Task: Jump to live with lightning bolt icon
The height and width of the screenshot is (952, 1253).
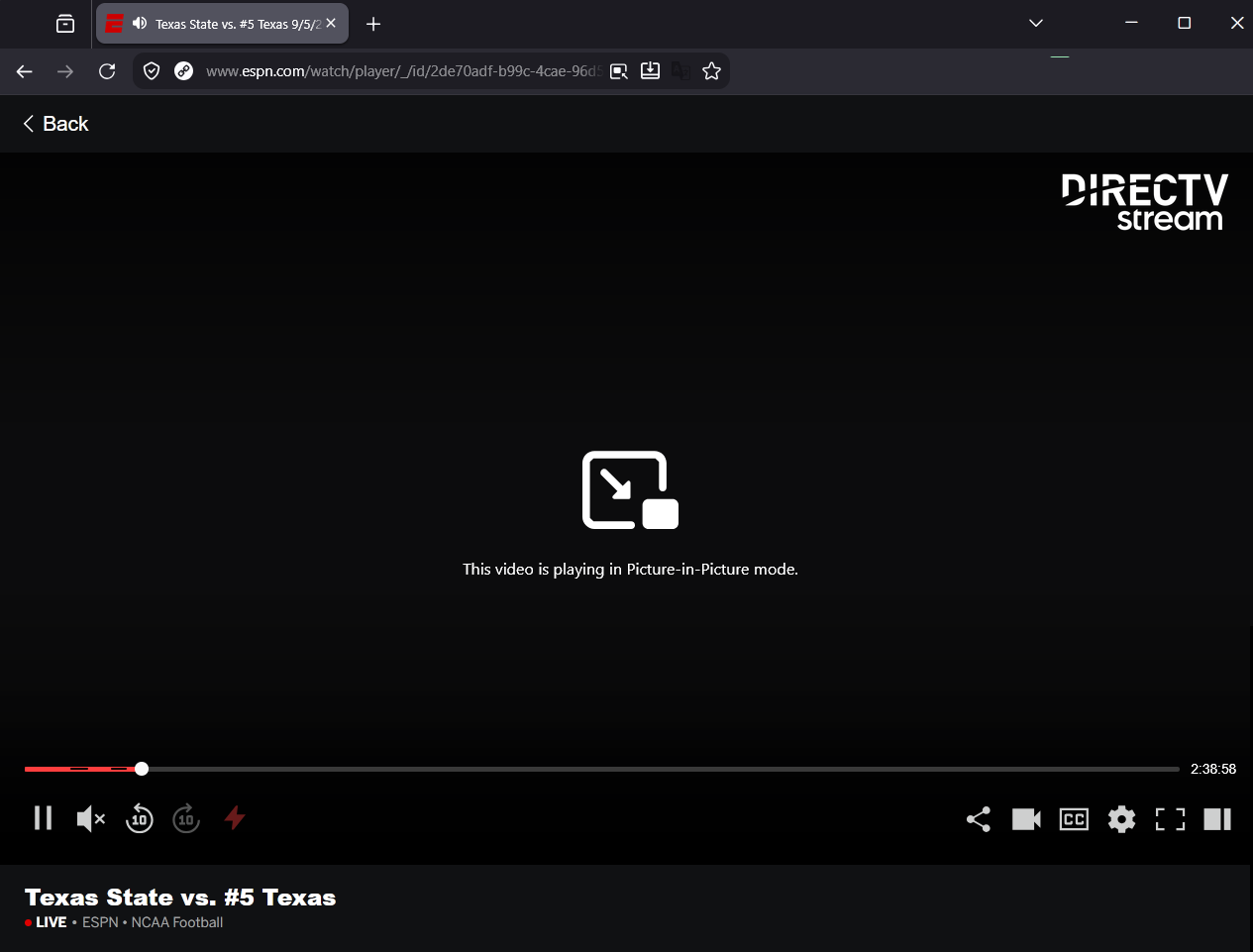Action: 235,818
